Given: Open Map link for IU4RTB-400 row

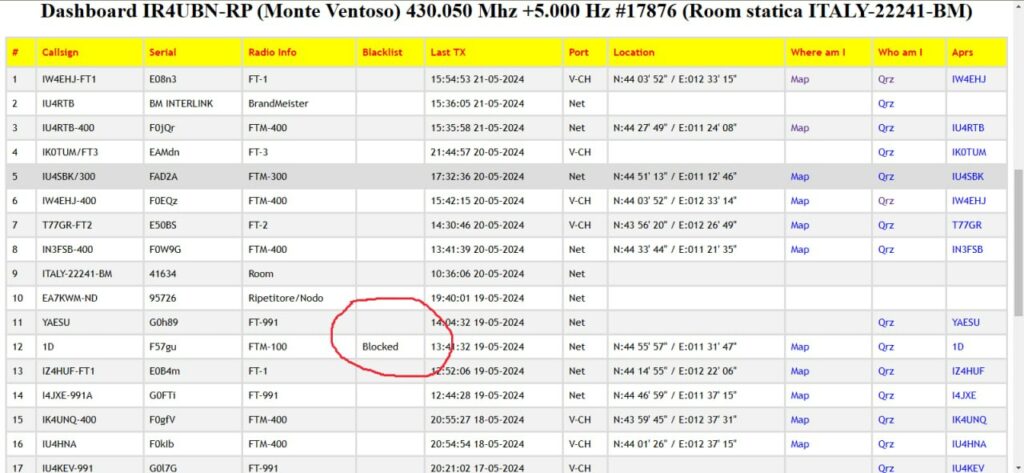Looking at the screenshot, I should 799,128.
